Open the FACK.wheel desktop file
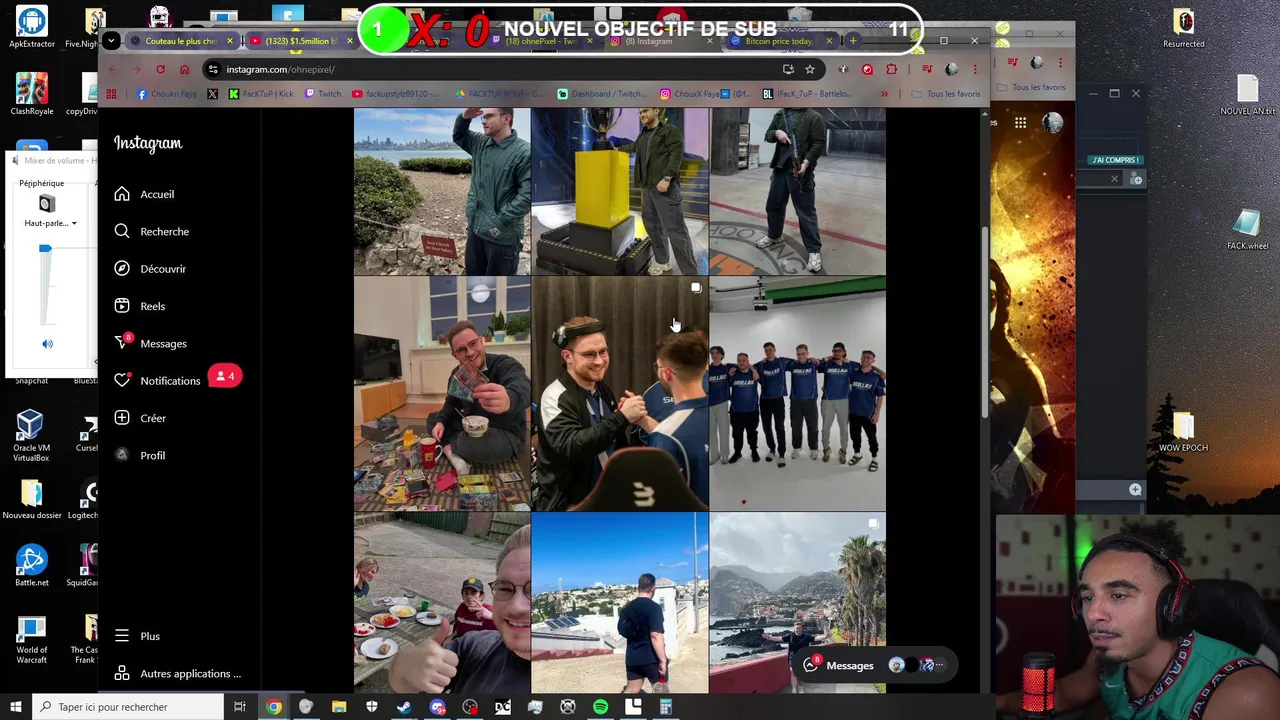Viewport: 1280px width, 720px height. [x=1247, y=230]
